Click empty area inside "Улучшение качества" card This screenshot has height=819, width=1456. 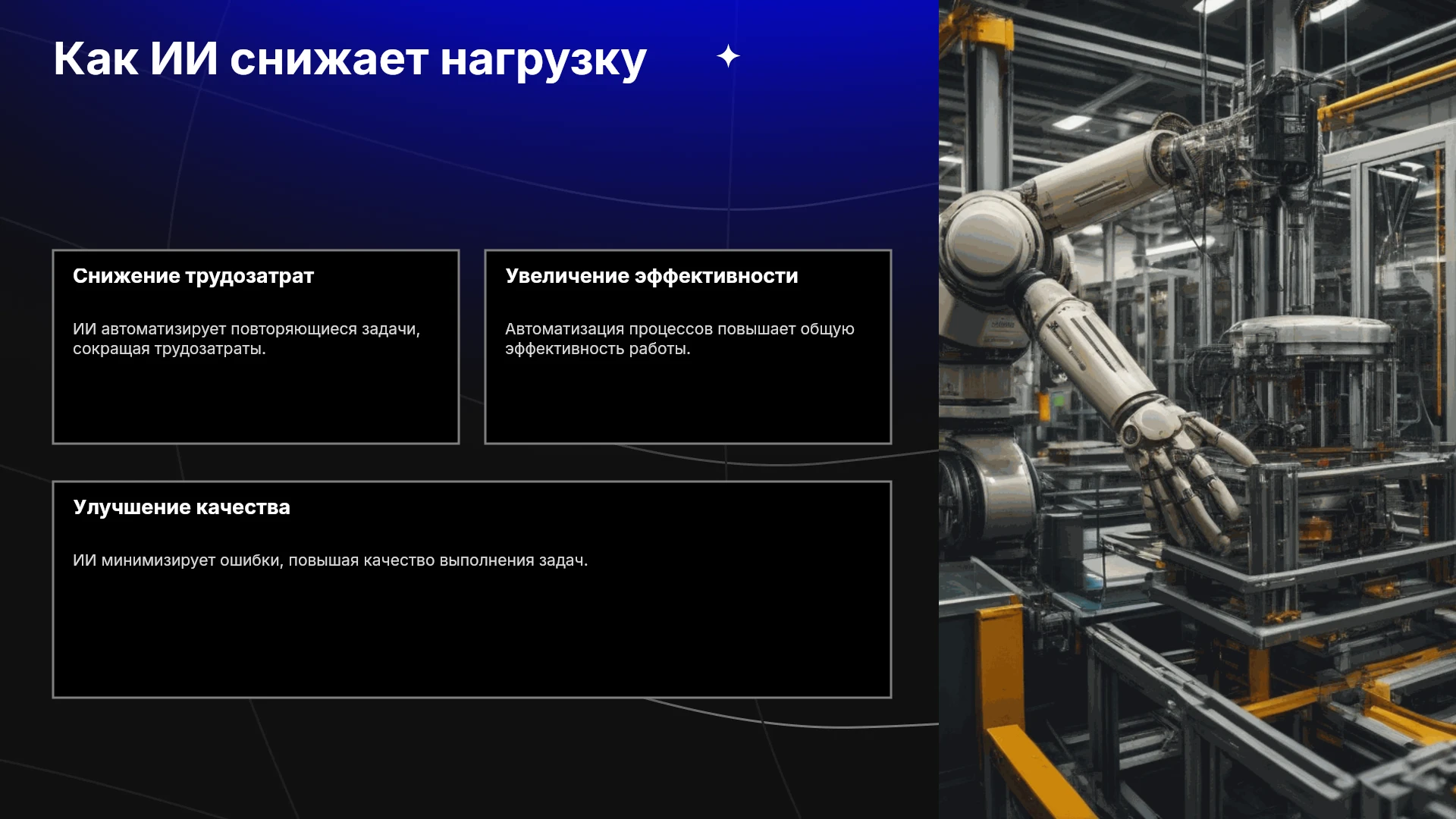pyautogui.click(x=470, y=637)
